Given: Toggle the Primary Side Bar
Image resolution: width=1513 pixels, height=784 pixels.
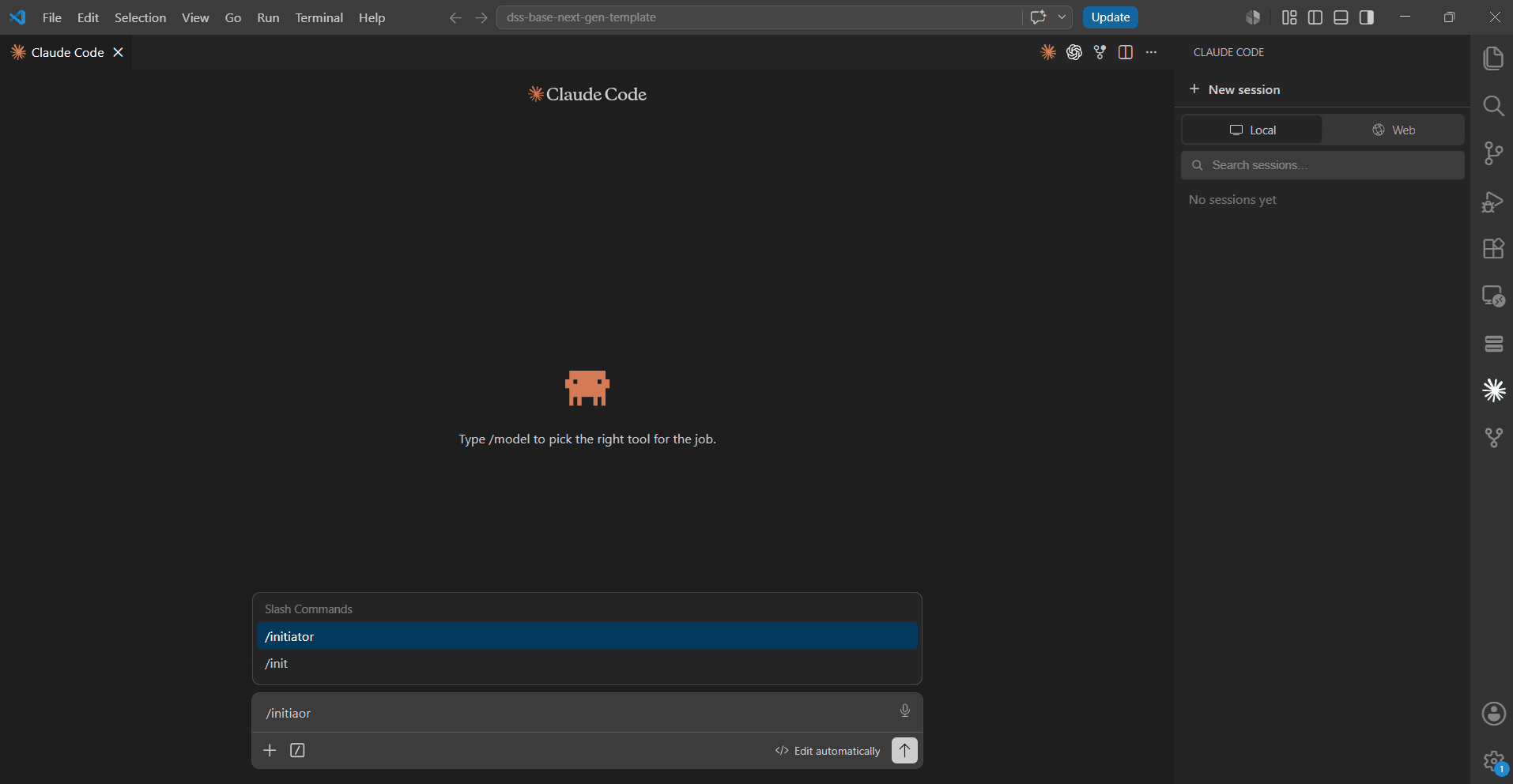Looking at the screenshot, I should (x=1315, y=17).
